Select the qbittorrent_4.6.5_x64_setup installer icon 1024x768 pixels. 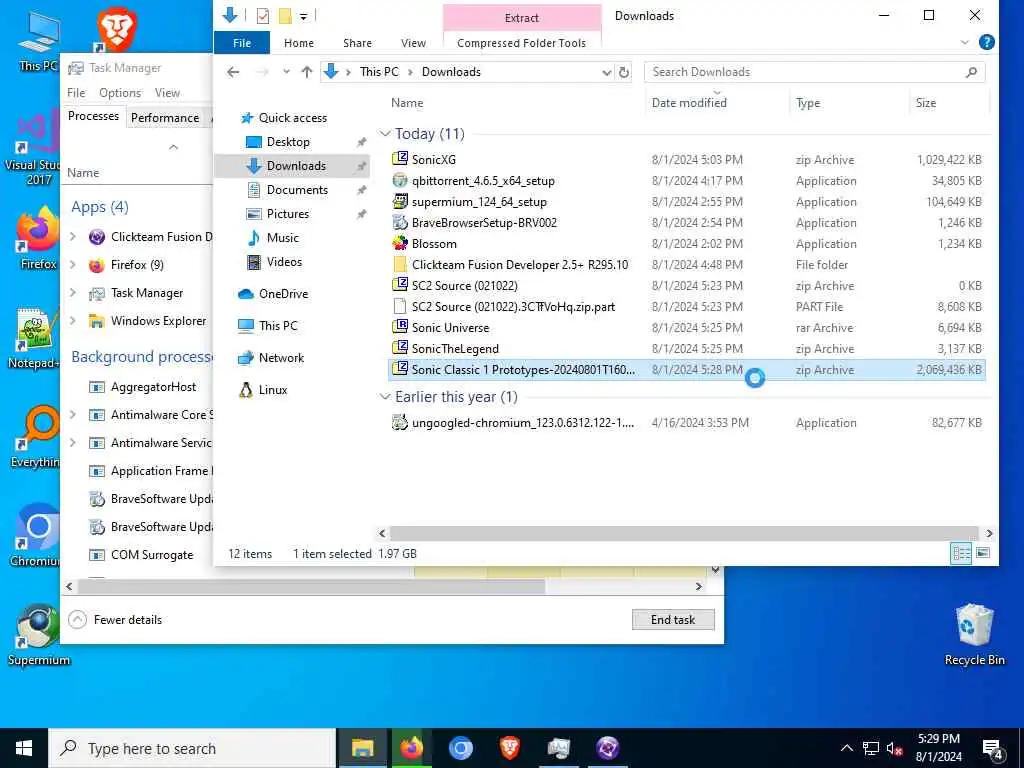point(400,180)
